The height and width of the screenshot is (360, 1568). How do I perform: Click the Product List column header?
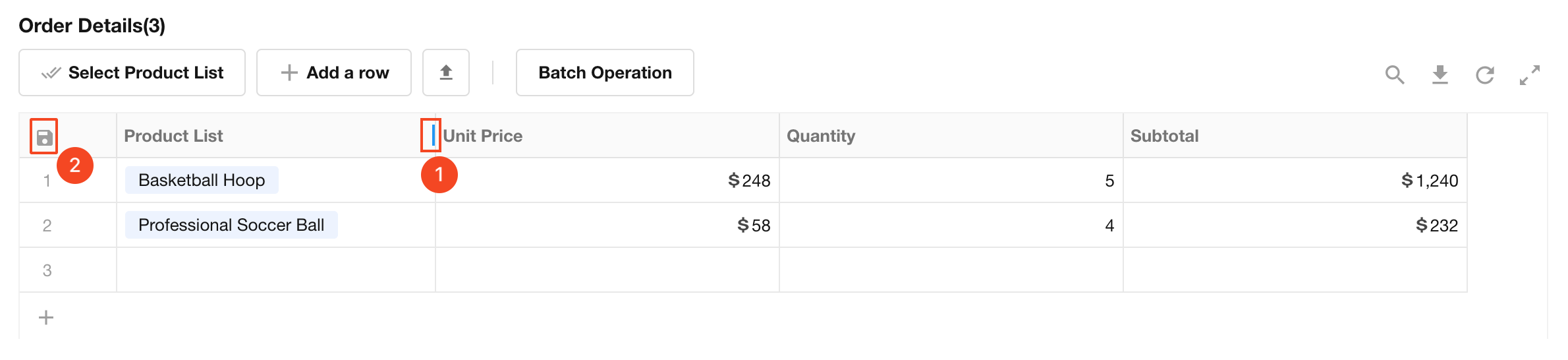[174, 136]
